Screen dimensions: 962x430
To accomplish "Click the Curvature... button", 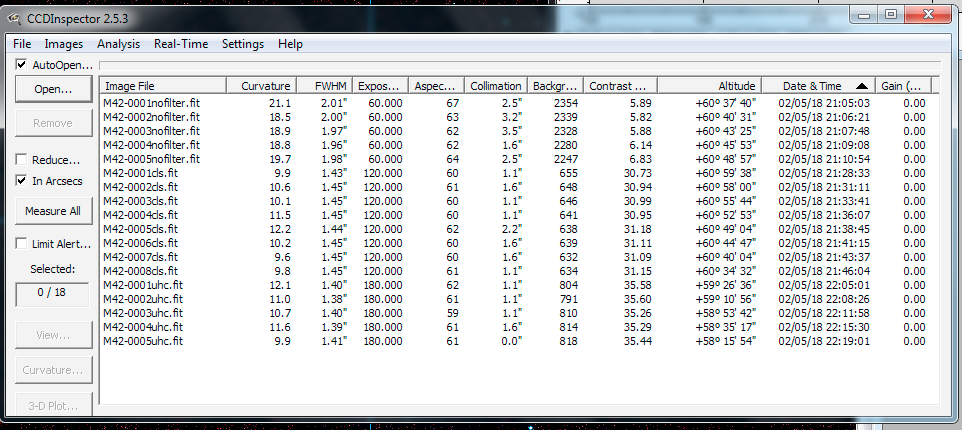I will [53, 370].
